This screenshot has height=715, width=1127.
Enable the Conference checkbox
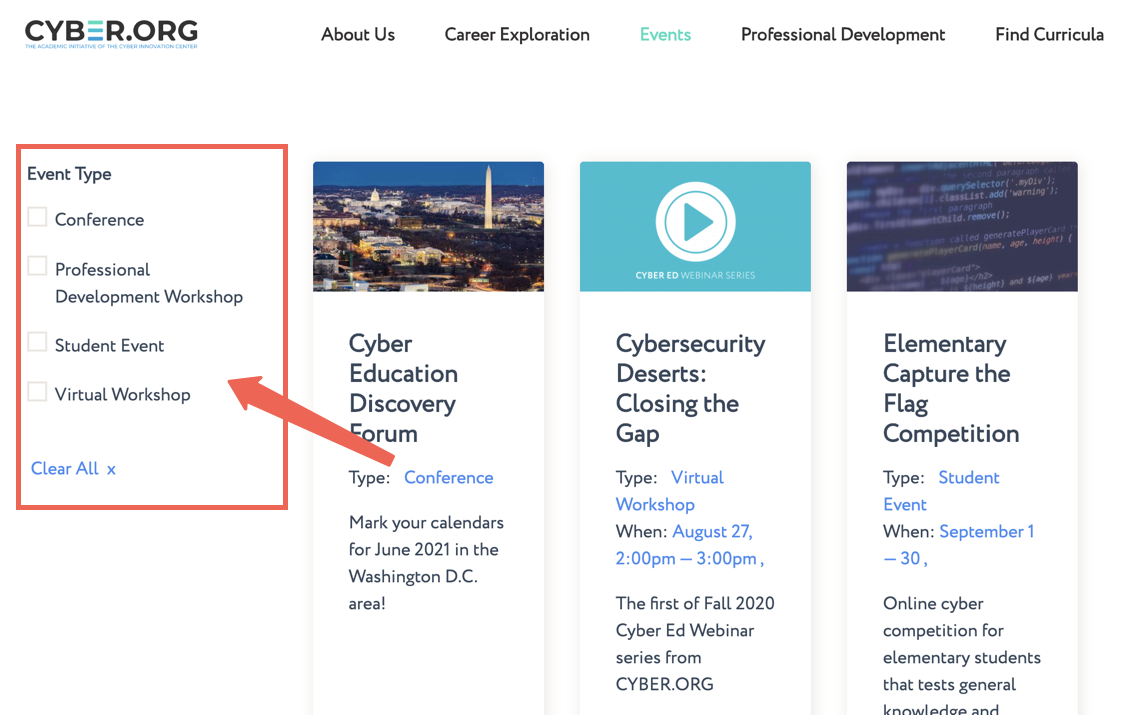pos(37,217)
